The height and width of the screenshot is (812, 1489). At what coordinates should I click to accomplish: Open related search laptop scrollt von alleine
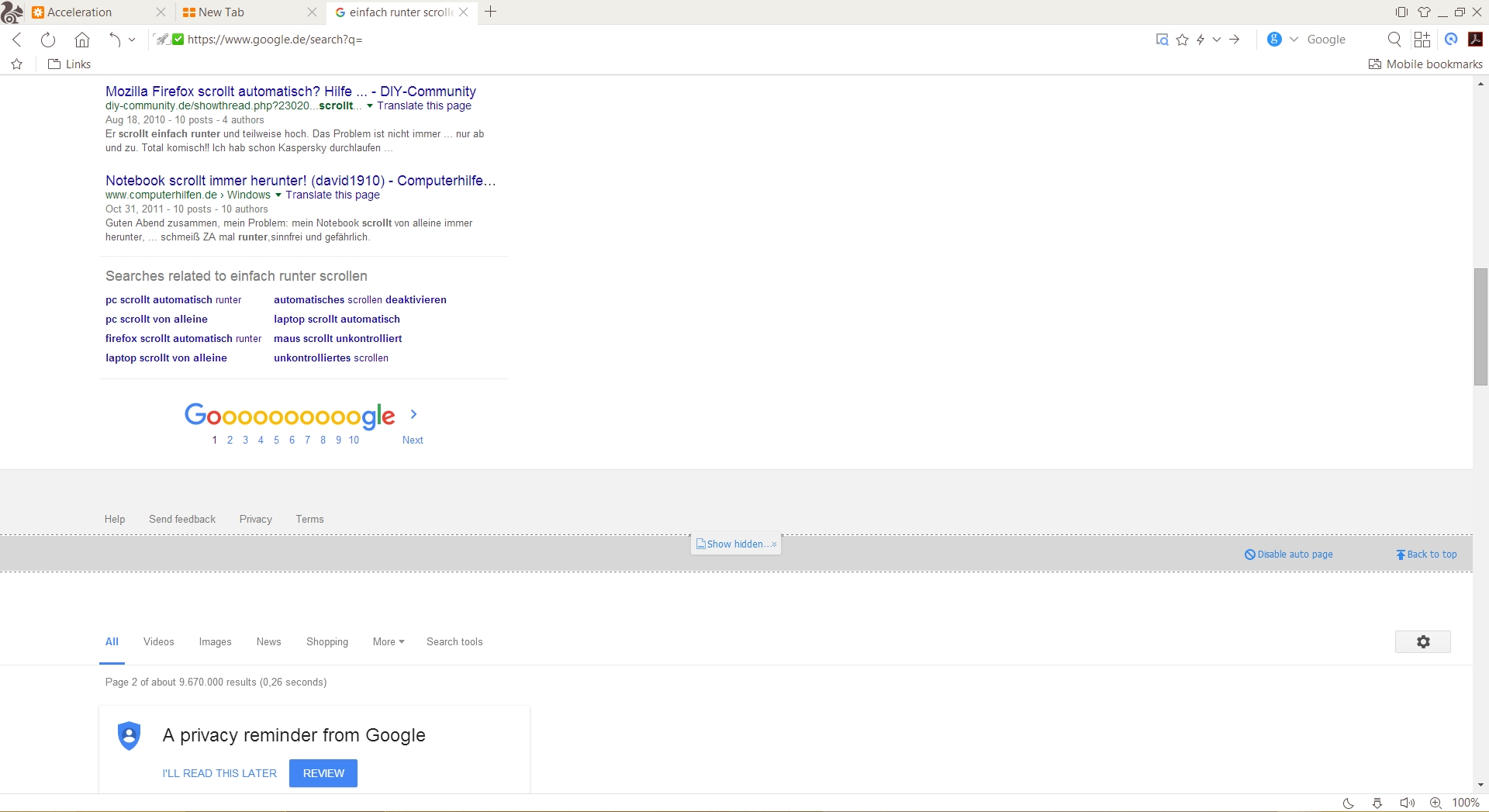pyautogui.click(x=166, y=358)
